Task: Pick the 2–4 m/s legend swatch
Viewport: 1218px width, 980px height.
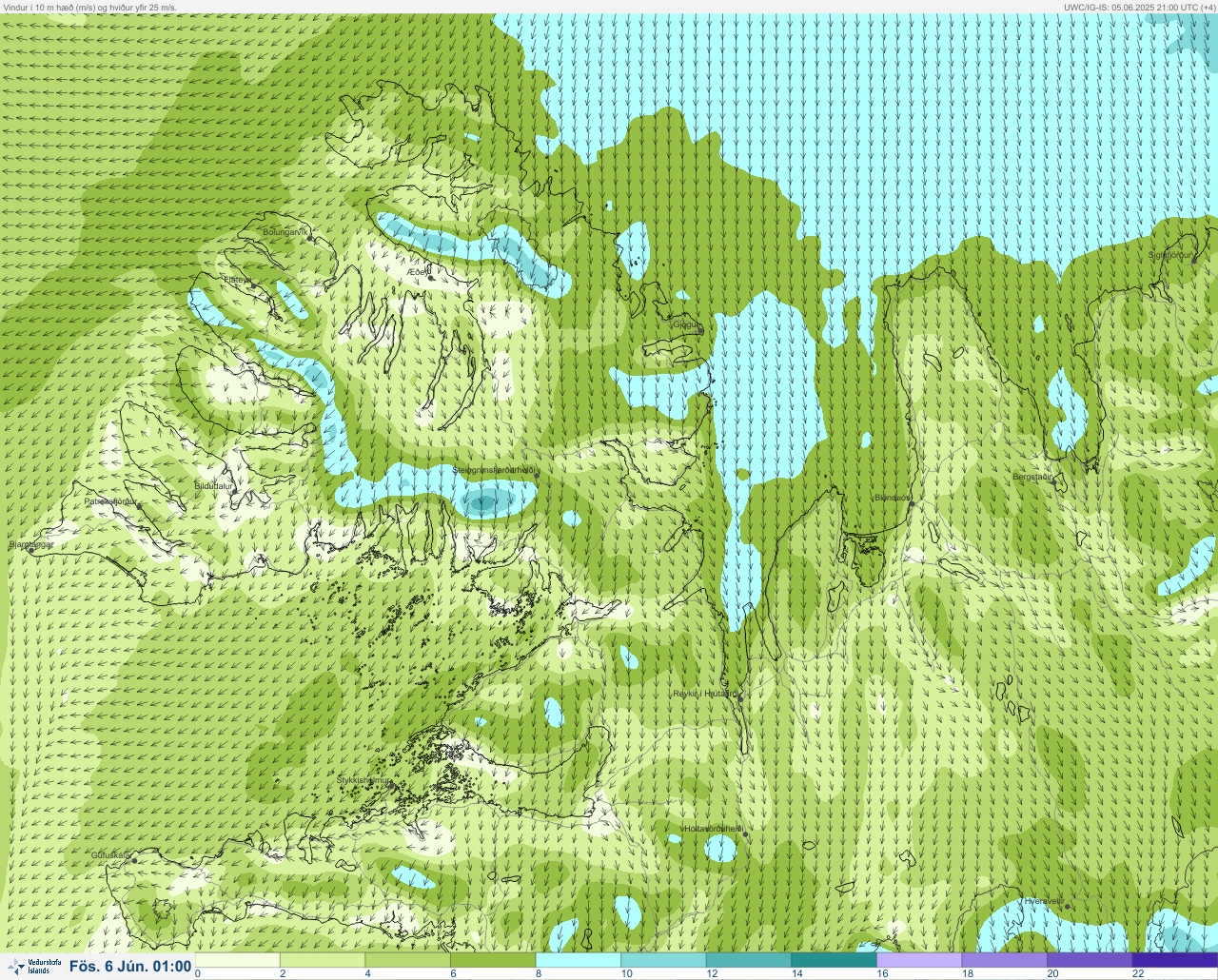Action: [x=323, y=960]
